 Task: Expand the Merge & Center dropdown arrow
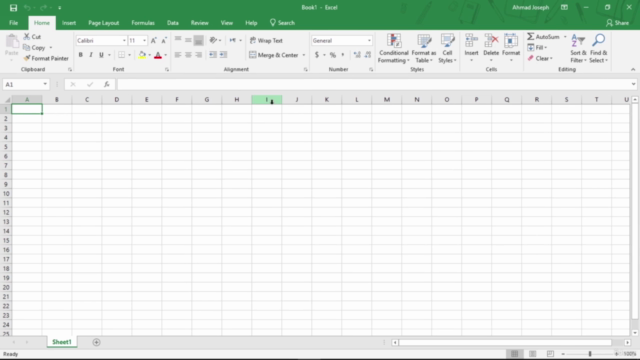[x=304, y=55]
